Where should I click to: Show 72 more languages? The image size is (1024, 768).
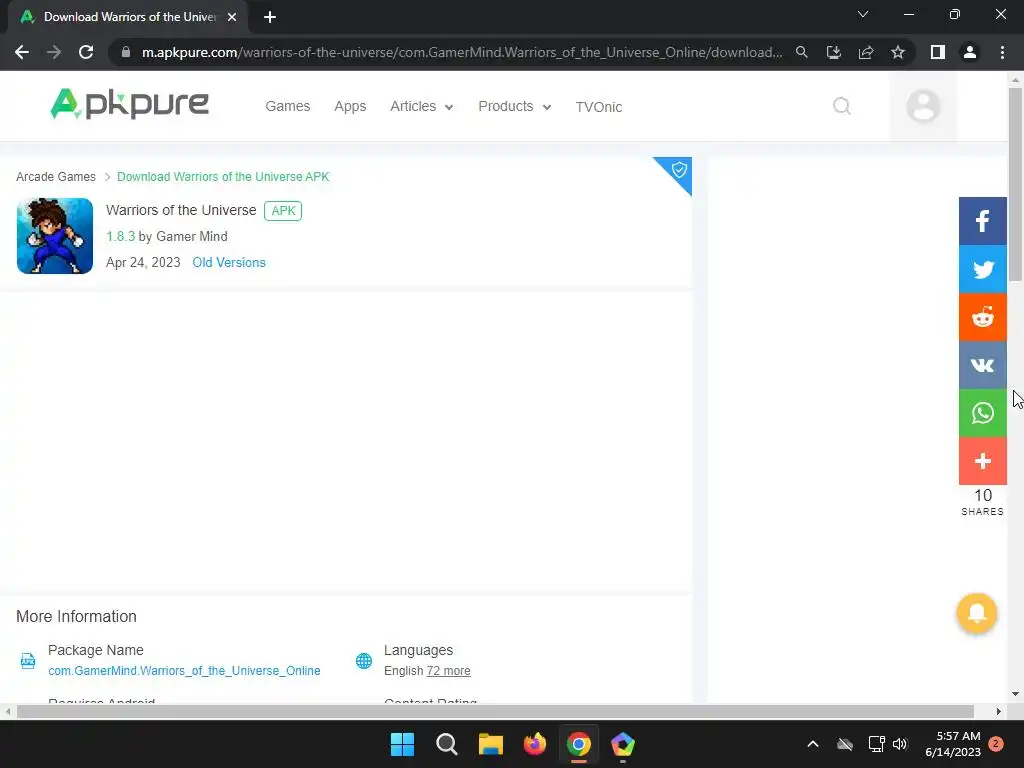click(x=448, y=671)
